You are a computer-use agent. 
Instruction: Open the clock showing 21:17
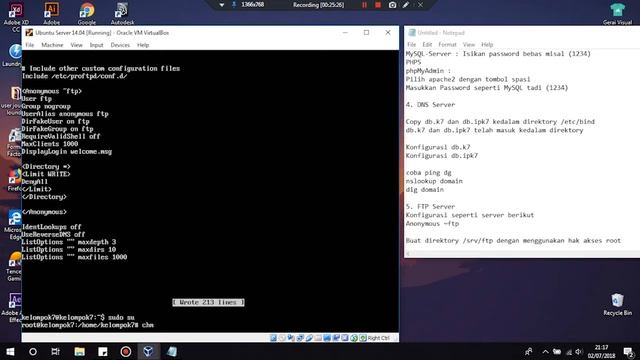601,351
